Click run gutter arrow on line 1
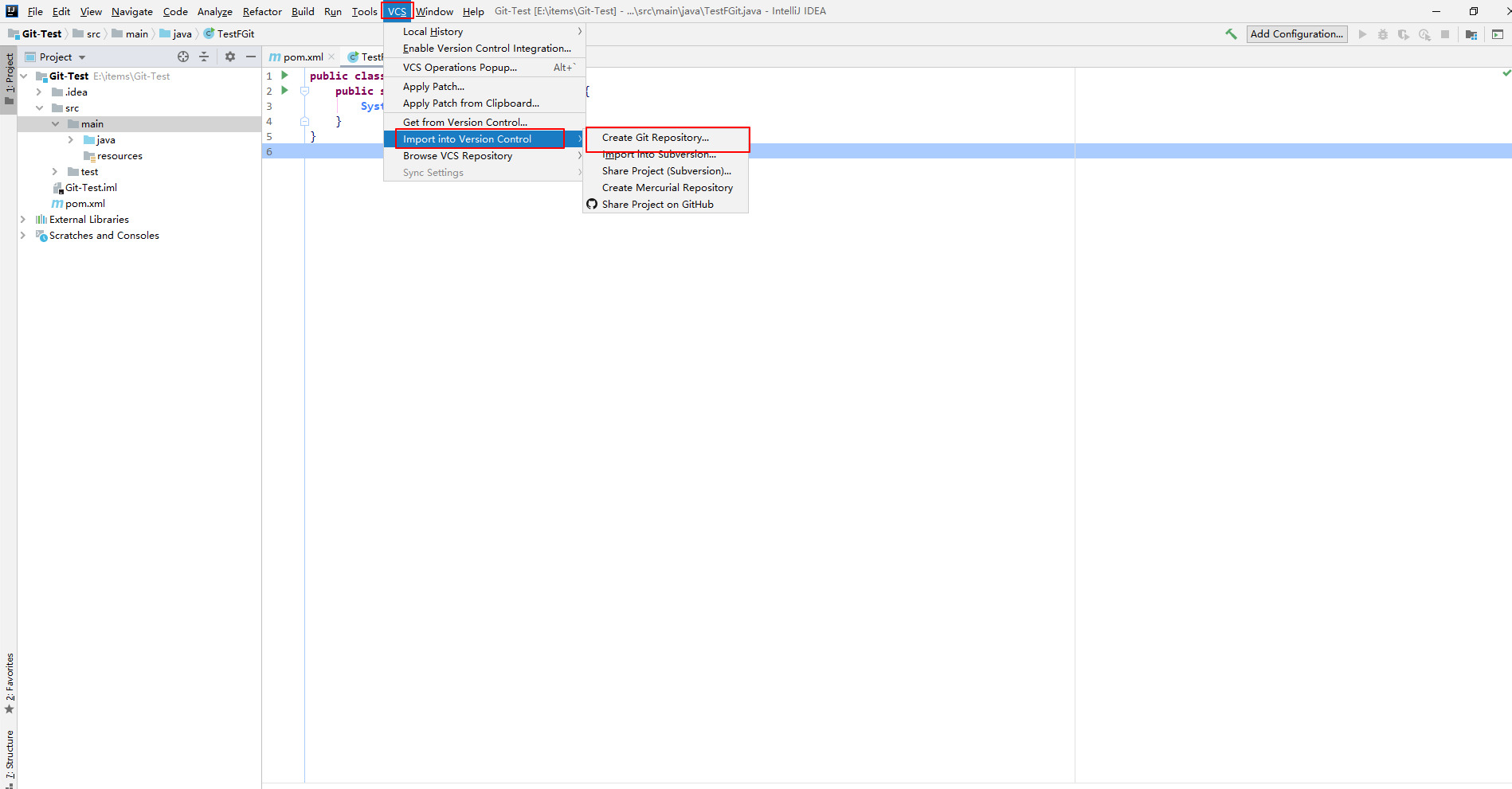Image resolution: width=1512 pixels, height=789 pixels. tap(285, 76)
